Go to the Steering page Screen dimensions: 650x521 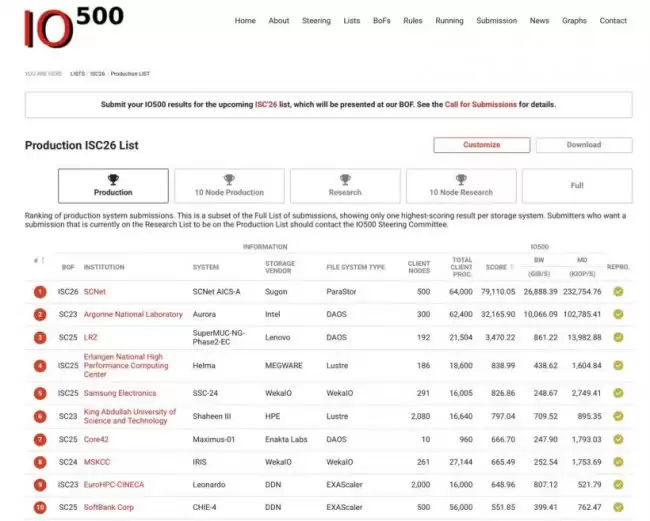(x=316, y=21)
